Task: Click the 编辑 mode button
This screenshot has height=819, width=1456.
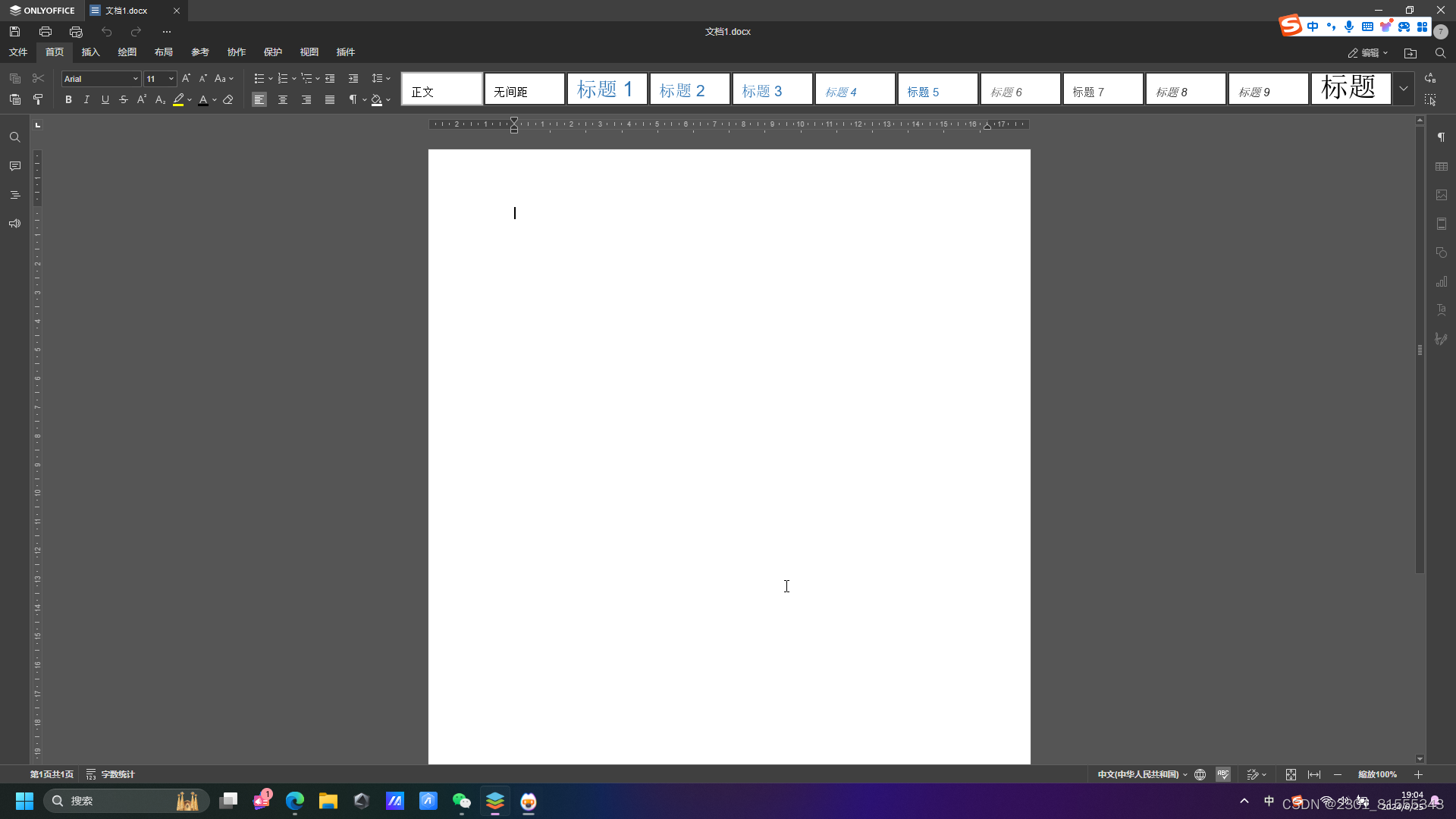Action: coord(1367,52)
